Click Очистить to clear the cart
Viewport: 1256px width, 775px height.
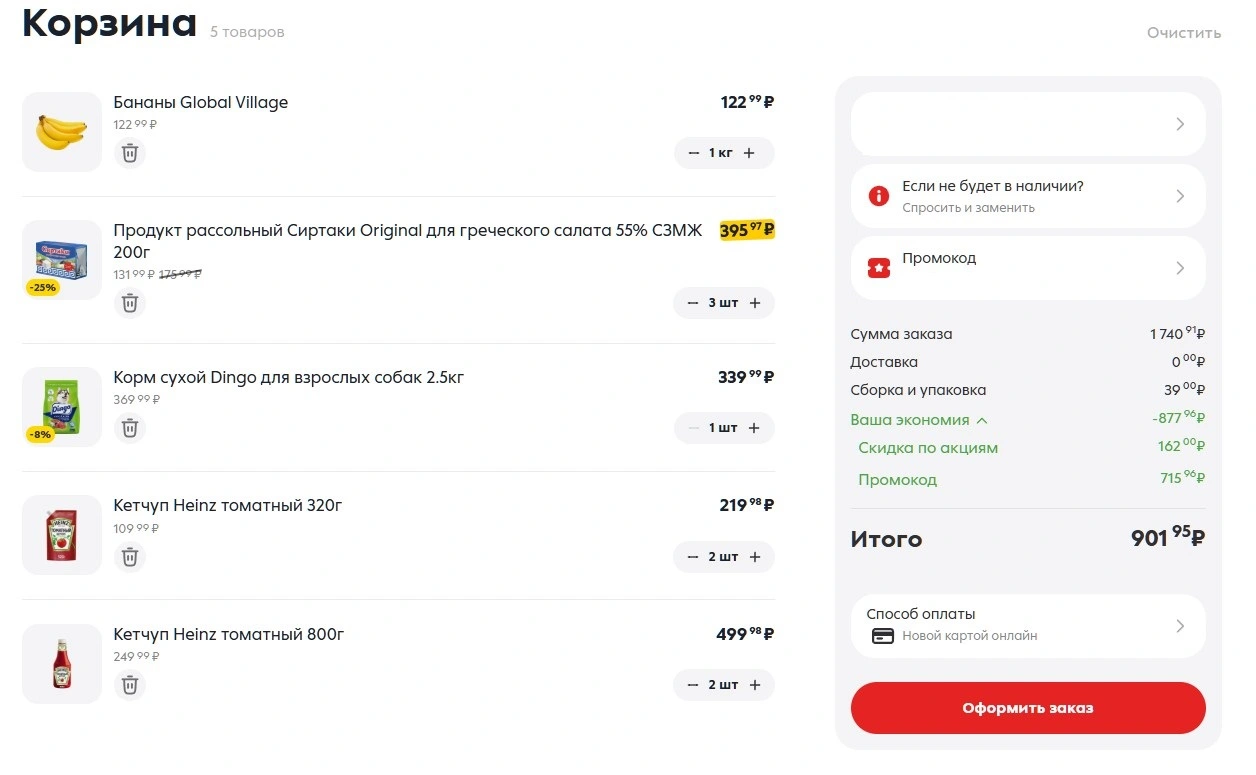point(1184,33)
